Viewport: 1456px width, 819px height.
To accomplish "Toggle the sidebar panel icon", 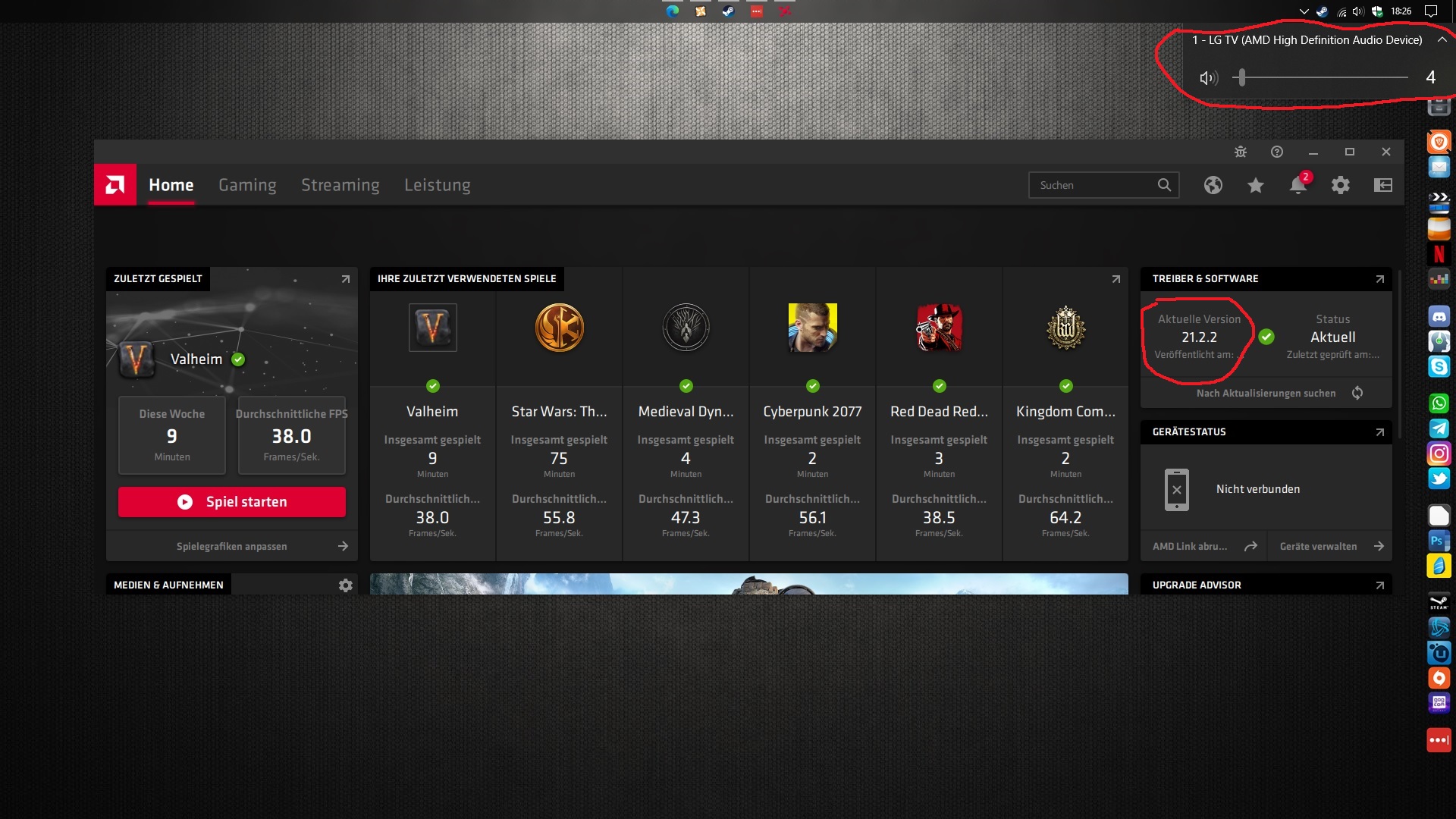I will (x=1383, y=185).
